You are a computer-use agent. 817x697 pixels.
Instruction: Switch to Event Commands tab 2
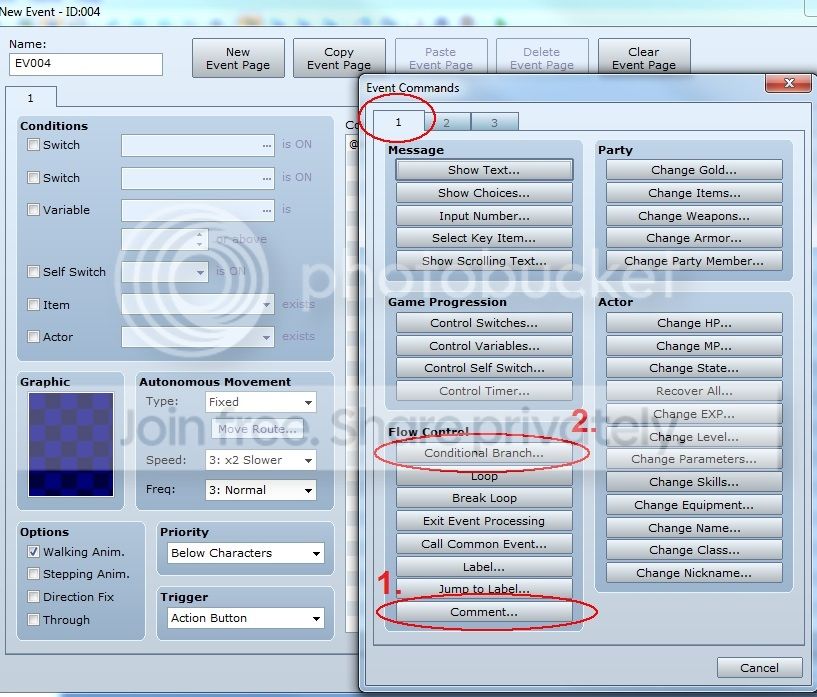point(447,123)
